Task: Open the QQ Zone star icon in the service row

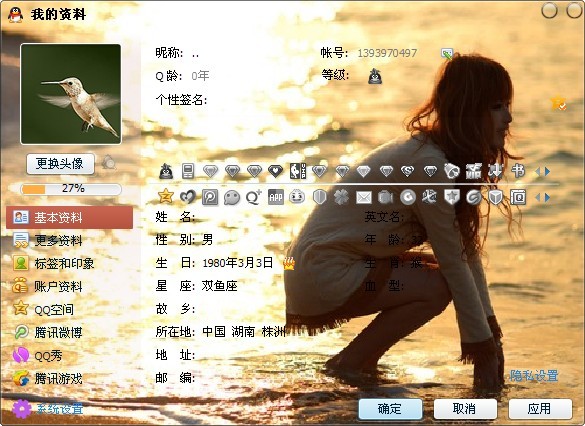Action: click(166, 197)
